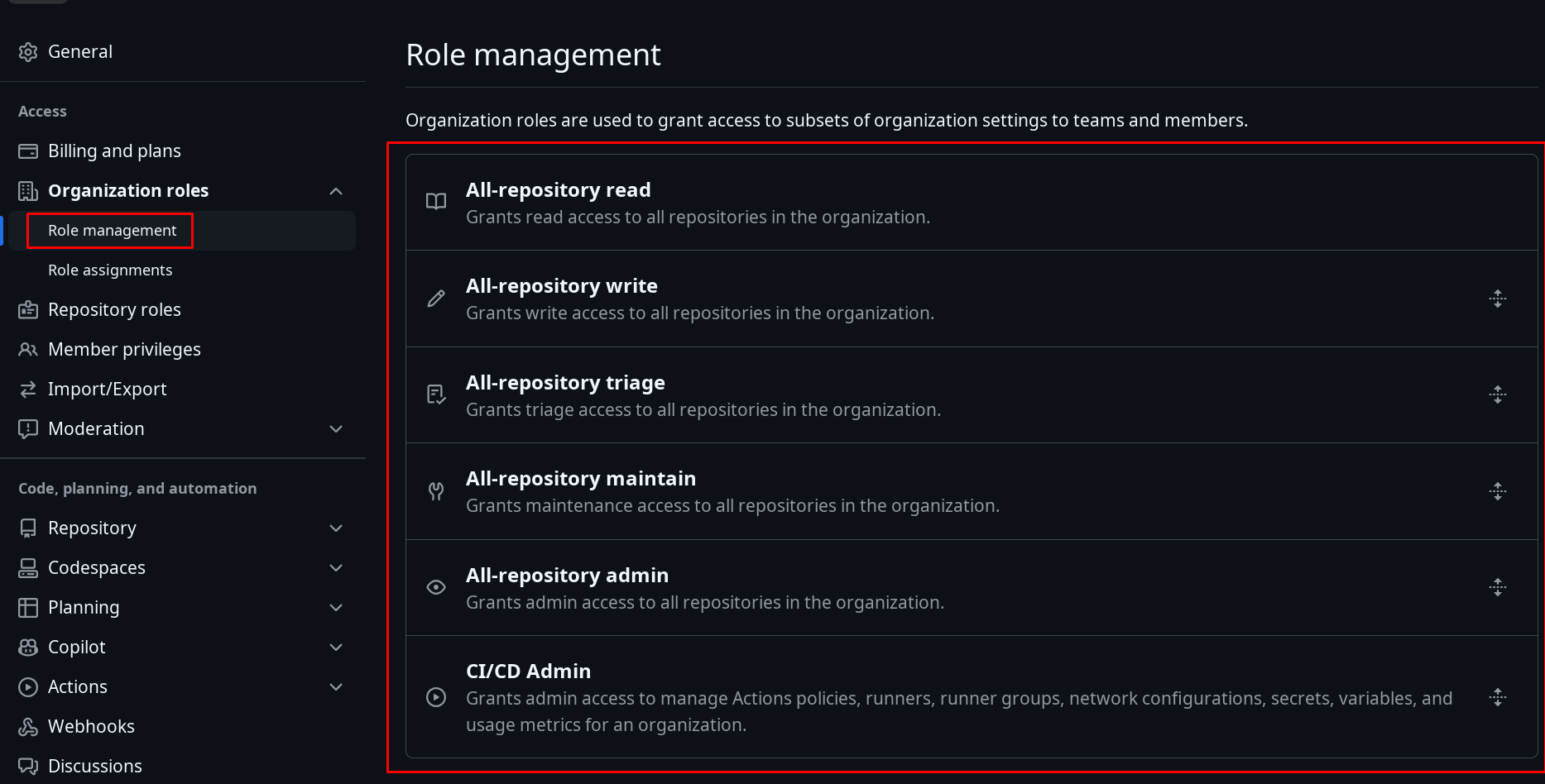Open the All-repository read role

[558, 190]
